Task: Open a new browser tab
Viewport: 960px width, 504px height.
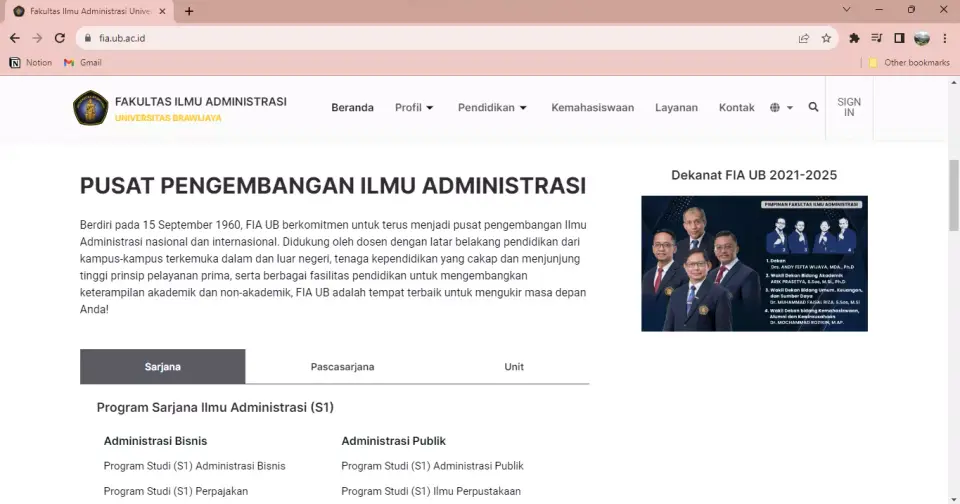Action: pyautogui.click(x=189, y=11)
